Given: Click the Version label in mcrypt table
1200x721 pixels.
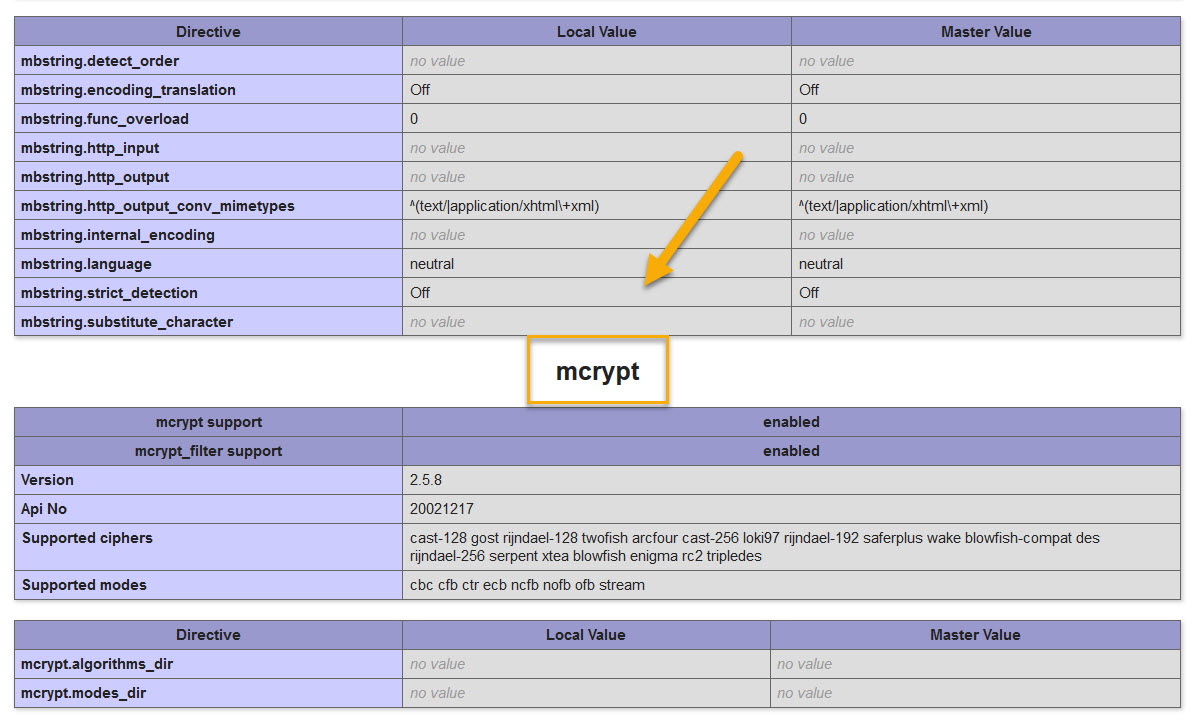Looking at the screenshot, I should tap(47, 480).
